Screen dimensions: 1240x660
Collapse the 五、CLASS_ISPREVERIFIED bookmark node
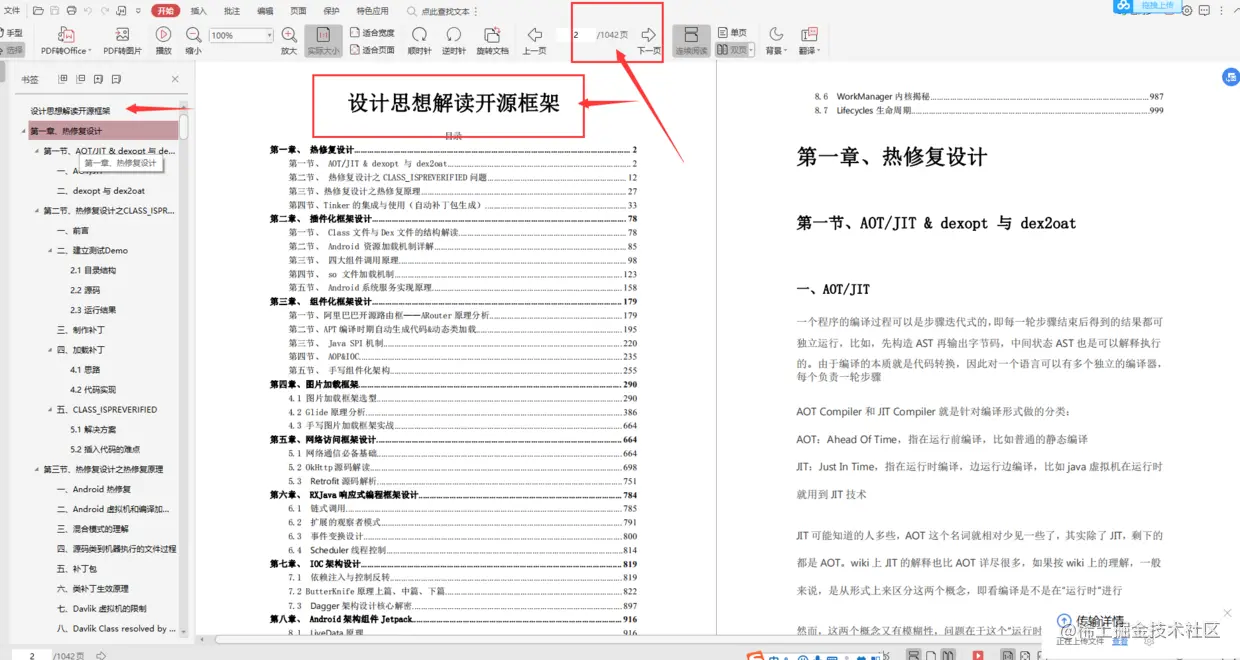[51, 409]
